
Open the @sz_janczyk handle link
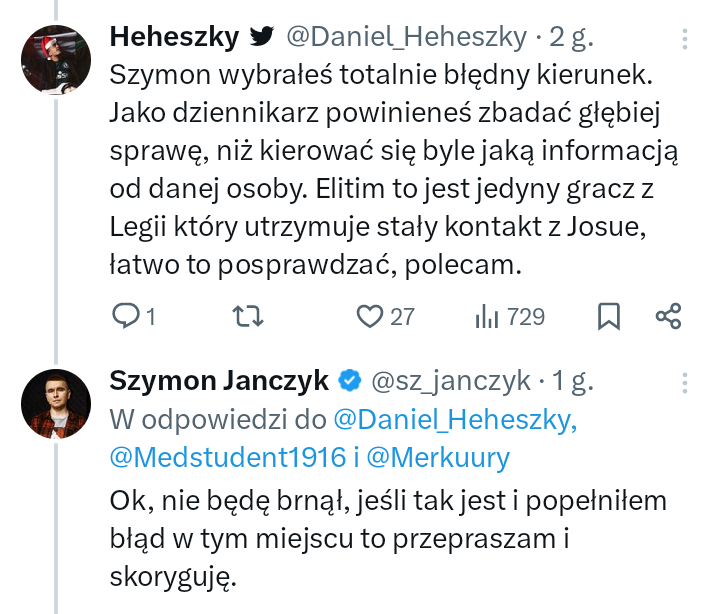(x=451, y=380)
